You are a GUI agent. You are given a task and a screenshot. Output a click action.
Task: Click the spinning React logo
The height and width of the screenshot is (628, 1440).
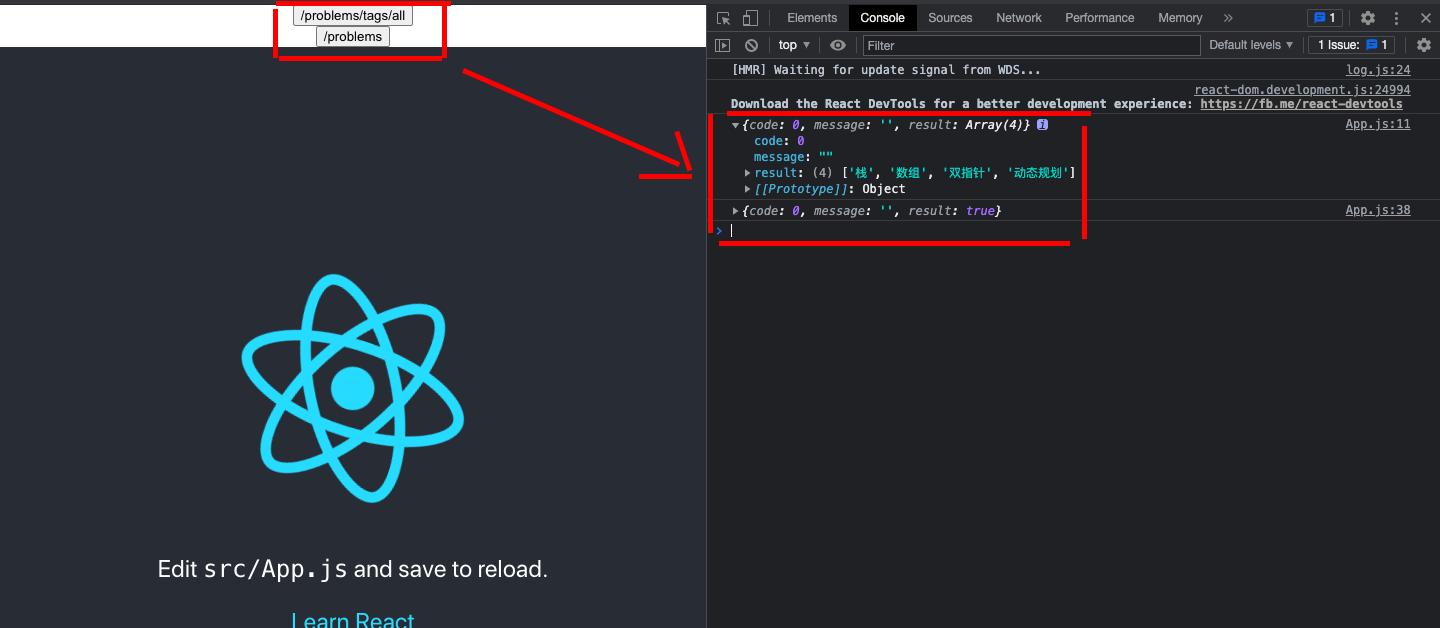[x=353, y=388]
